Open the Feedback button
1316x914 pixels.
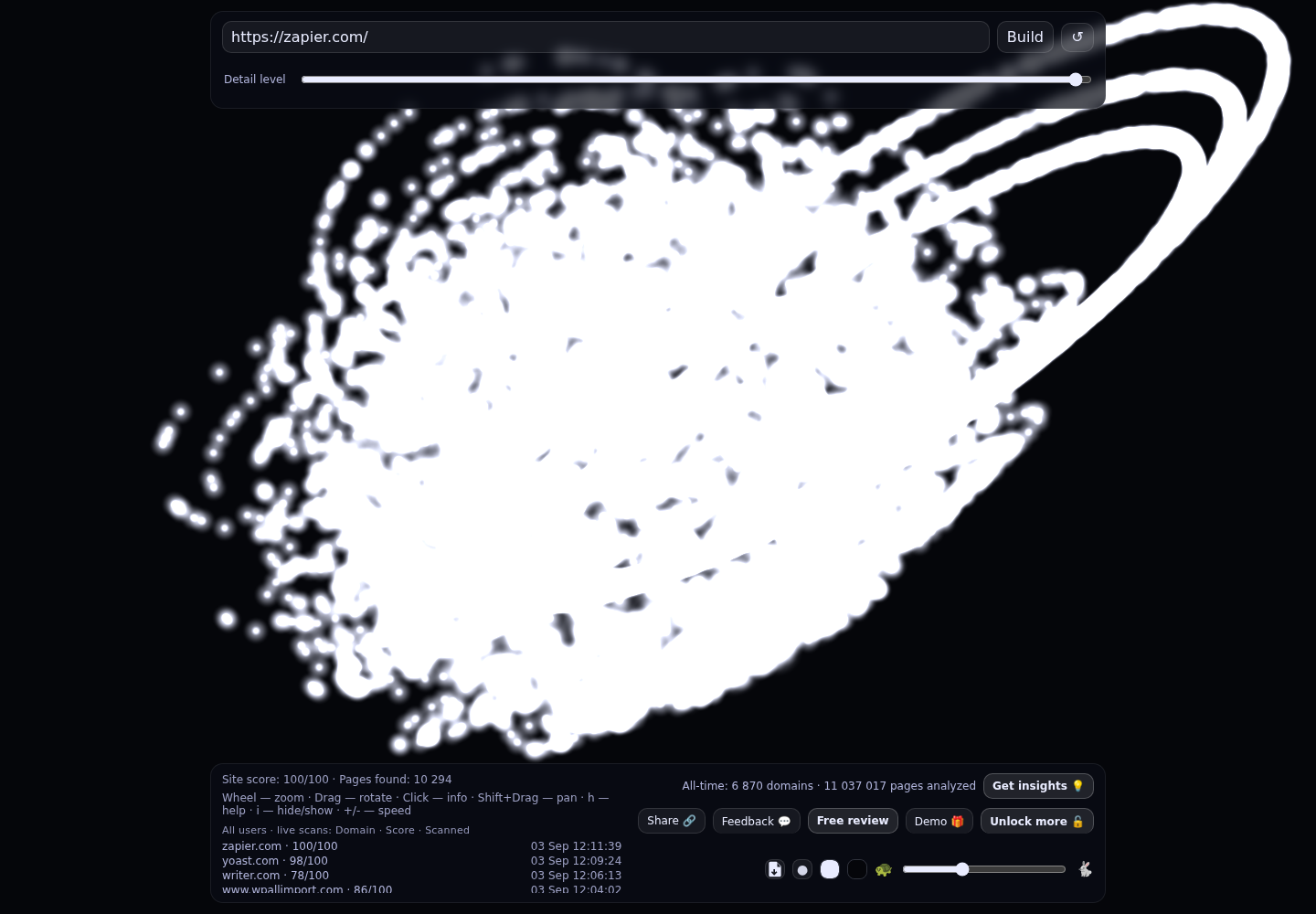coord(756,821)
